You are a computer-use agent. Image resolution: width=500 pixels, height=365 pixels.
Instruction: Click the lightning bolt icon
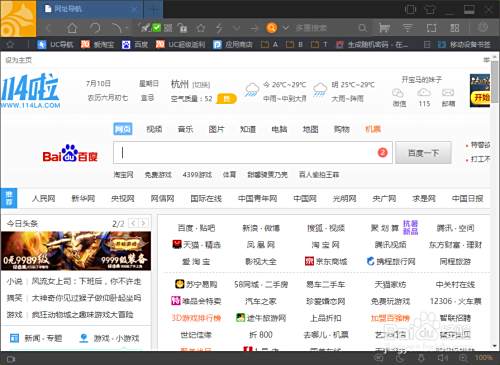219,28
